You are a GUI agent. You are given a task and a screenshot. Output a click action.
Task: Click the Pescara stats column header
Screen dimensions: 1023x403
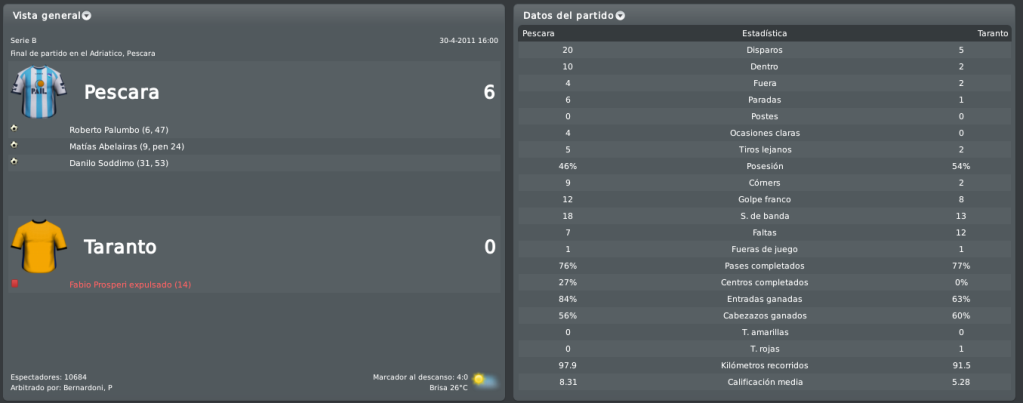[x=538, y=33]
